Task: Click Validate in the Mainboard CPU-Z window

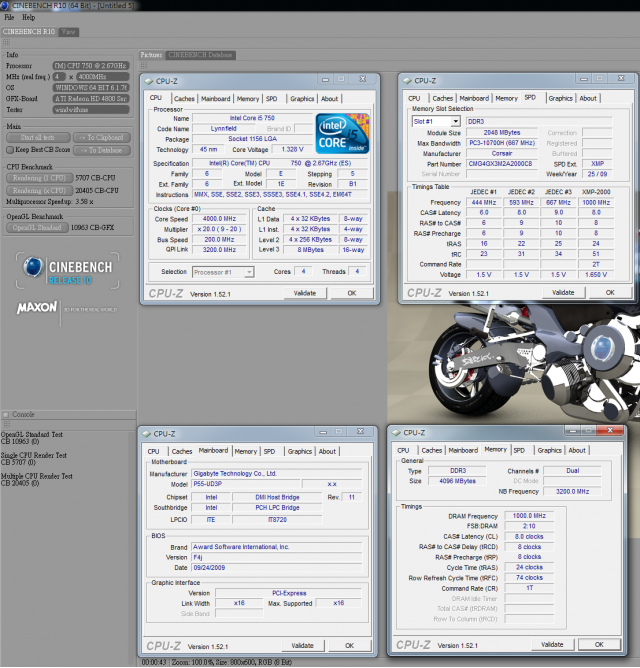Action: pyautogui.click(x=303, y=646)
